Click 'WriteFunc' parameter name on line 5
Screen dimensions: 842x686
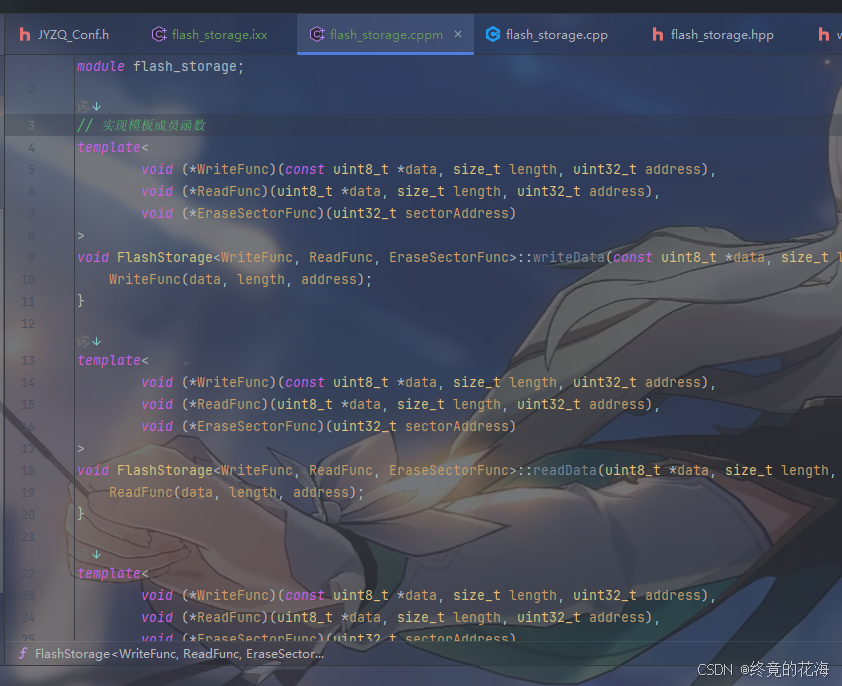233,169
